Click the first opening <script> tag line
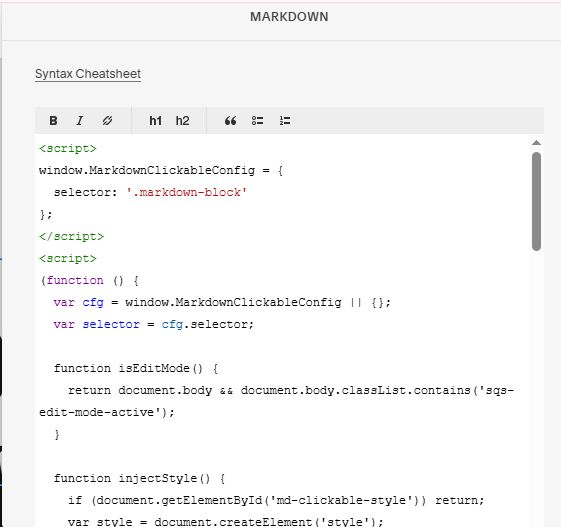This screenshot has width=561, height=527. click(68, 148)
